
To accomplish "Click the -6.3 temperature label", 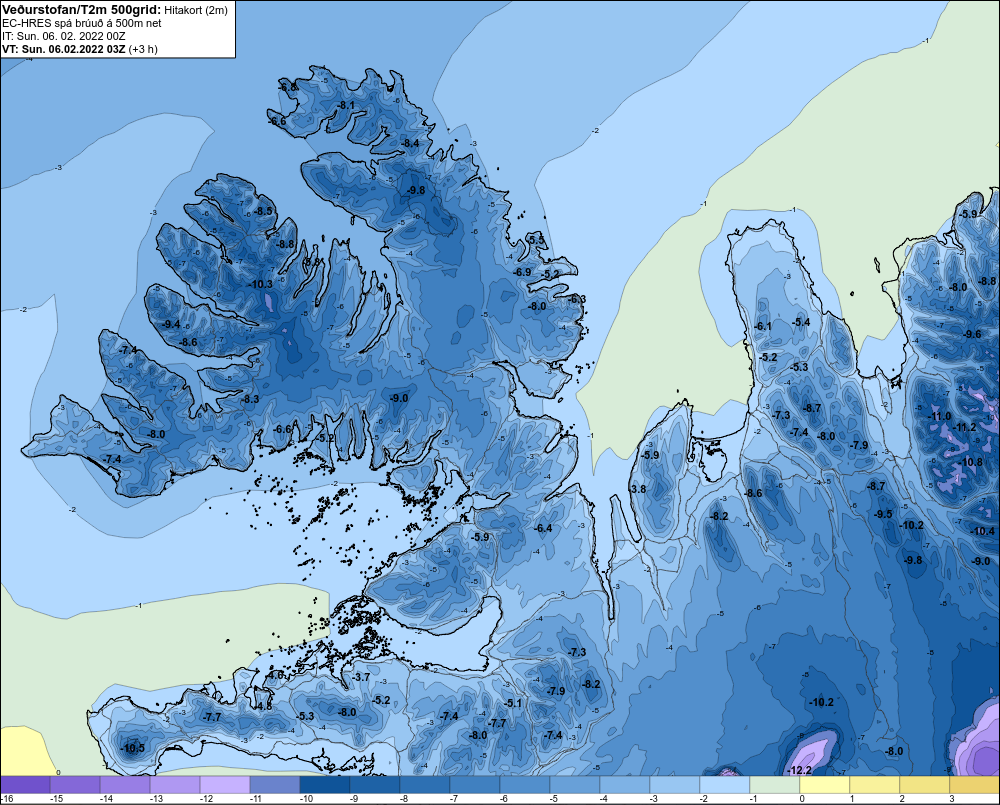I will click(x=577, y=299).
